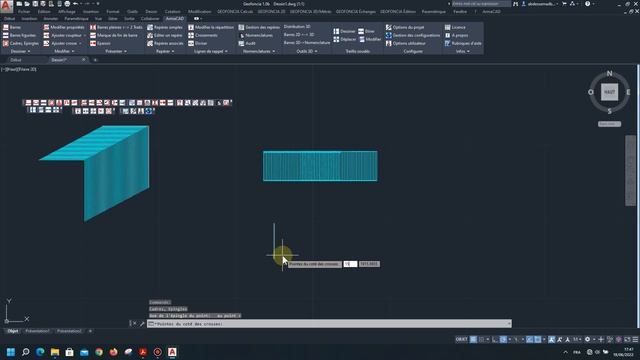Expand the Présenter panel dropdown

[x=116, y=51]
